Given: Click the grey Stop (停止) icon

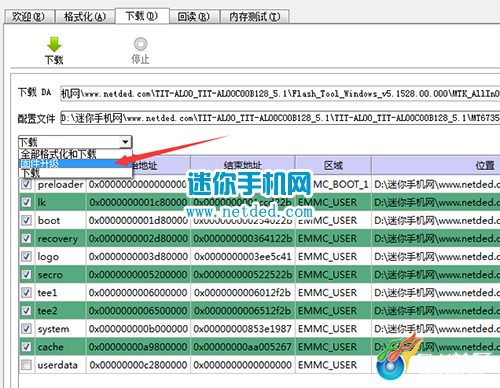Looking at the screenshot, I should 140,44.
